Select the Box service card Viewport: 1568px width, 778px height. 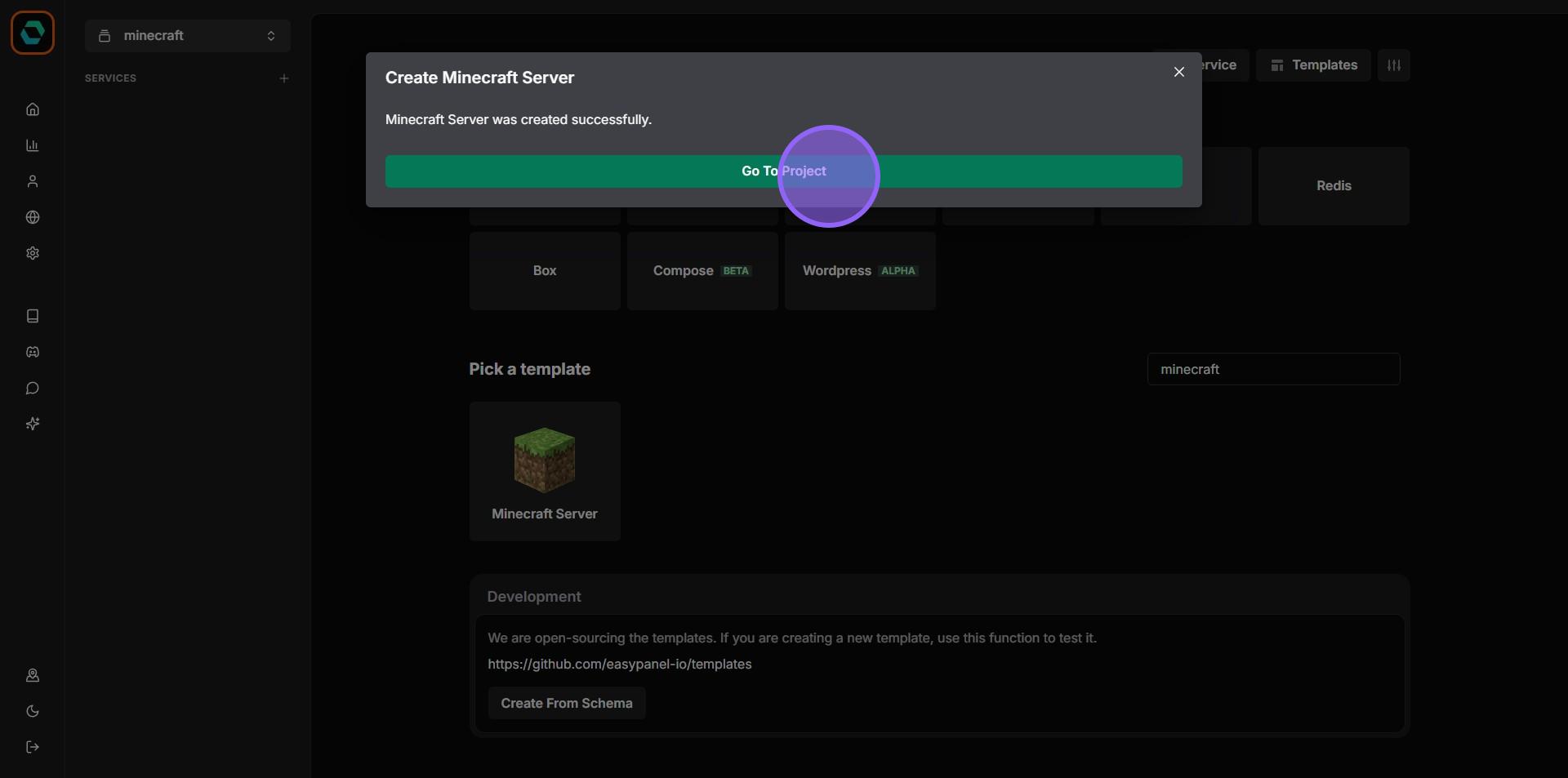click(545, 271)
